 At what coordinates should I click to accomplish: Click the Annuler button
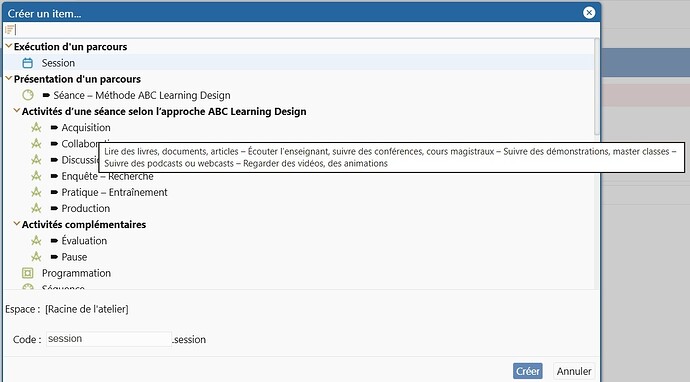tap(574, 371)
